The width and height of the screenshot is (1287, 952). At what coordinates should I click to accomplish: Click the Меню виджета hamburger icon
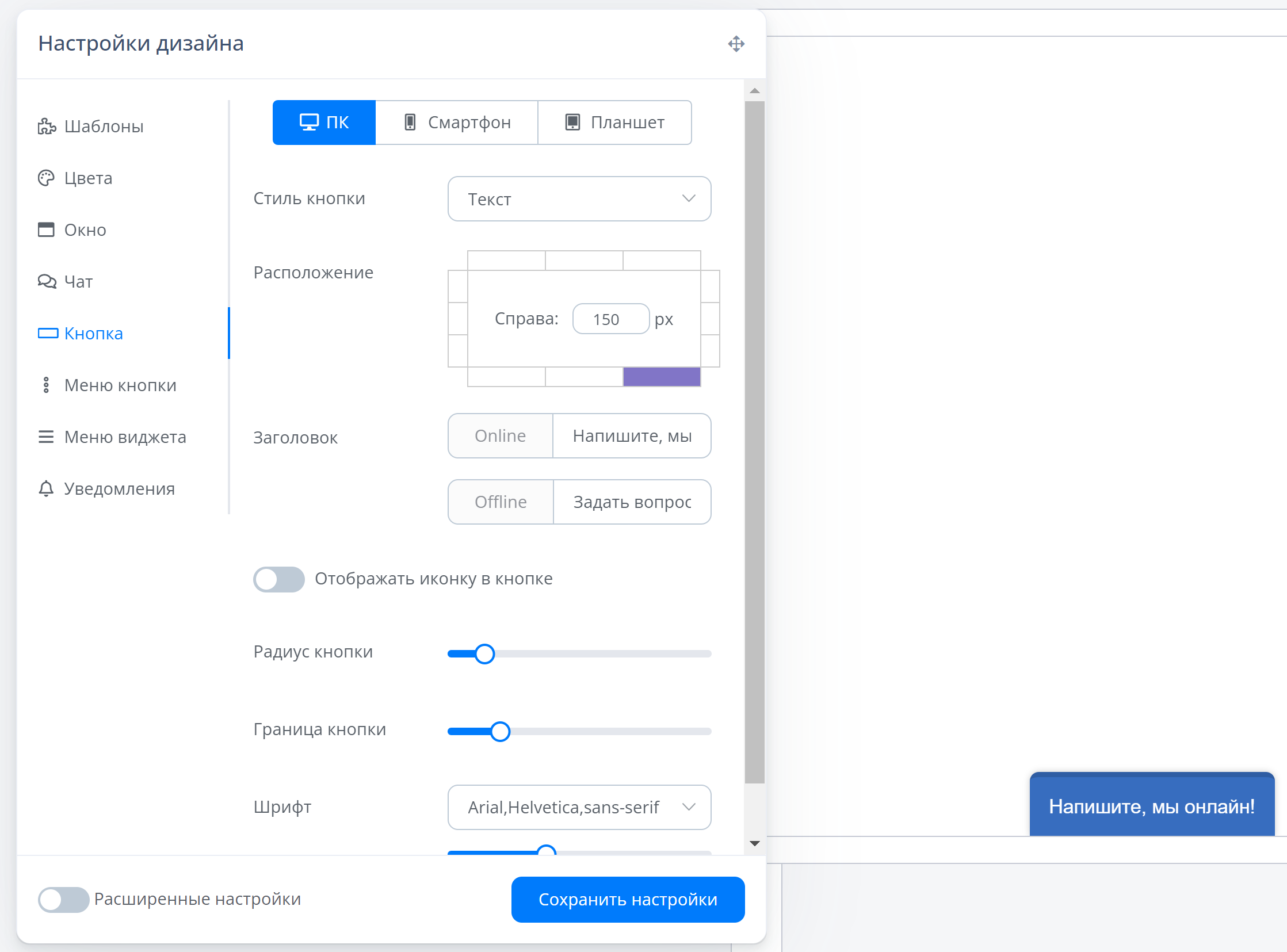(46, 437)
